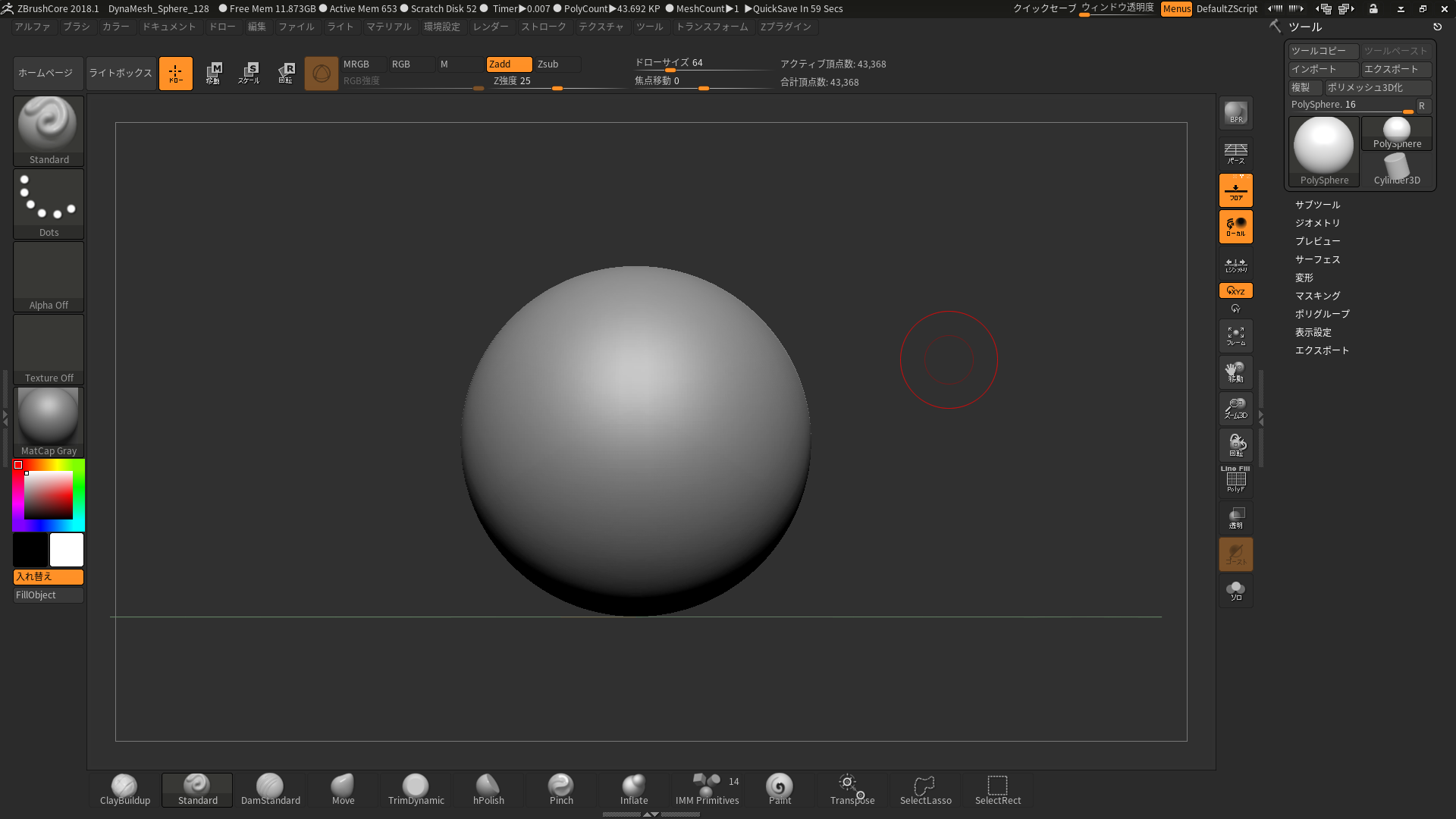Expand the ジオメトリ panel
Screen dimensions: 1456x819
(x=1316, y=222)
